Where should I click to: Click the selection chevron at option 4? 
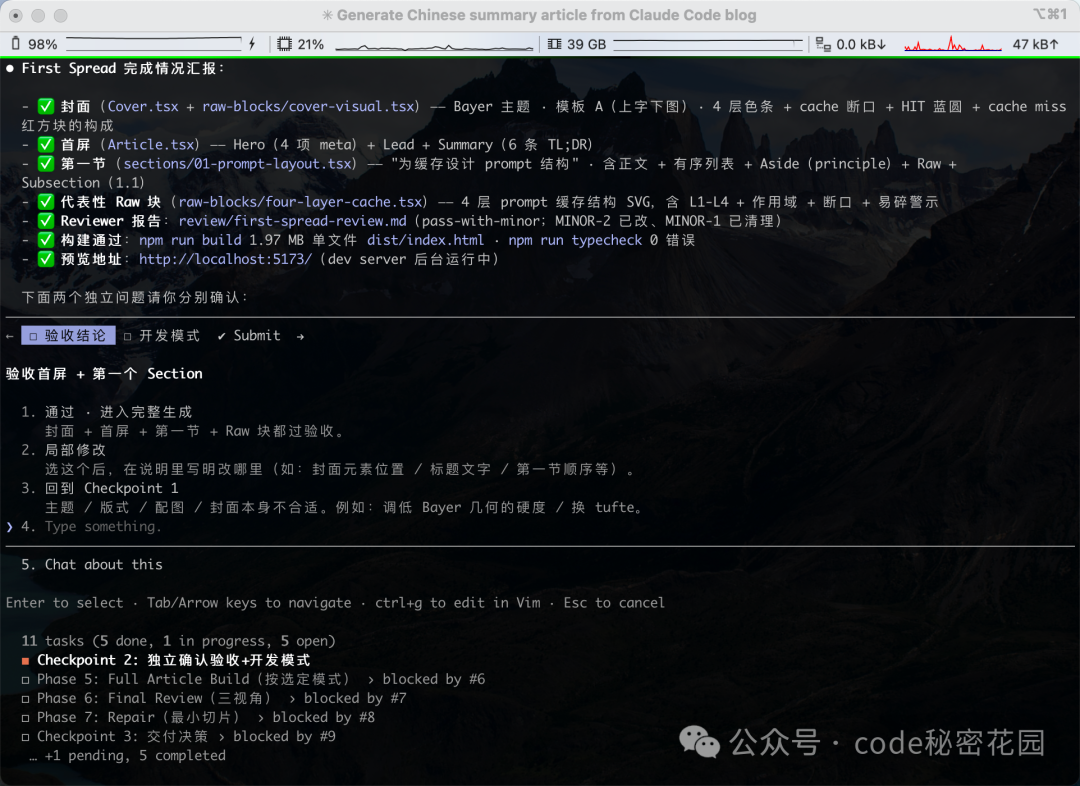(x=9, y=527)
